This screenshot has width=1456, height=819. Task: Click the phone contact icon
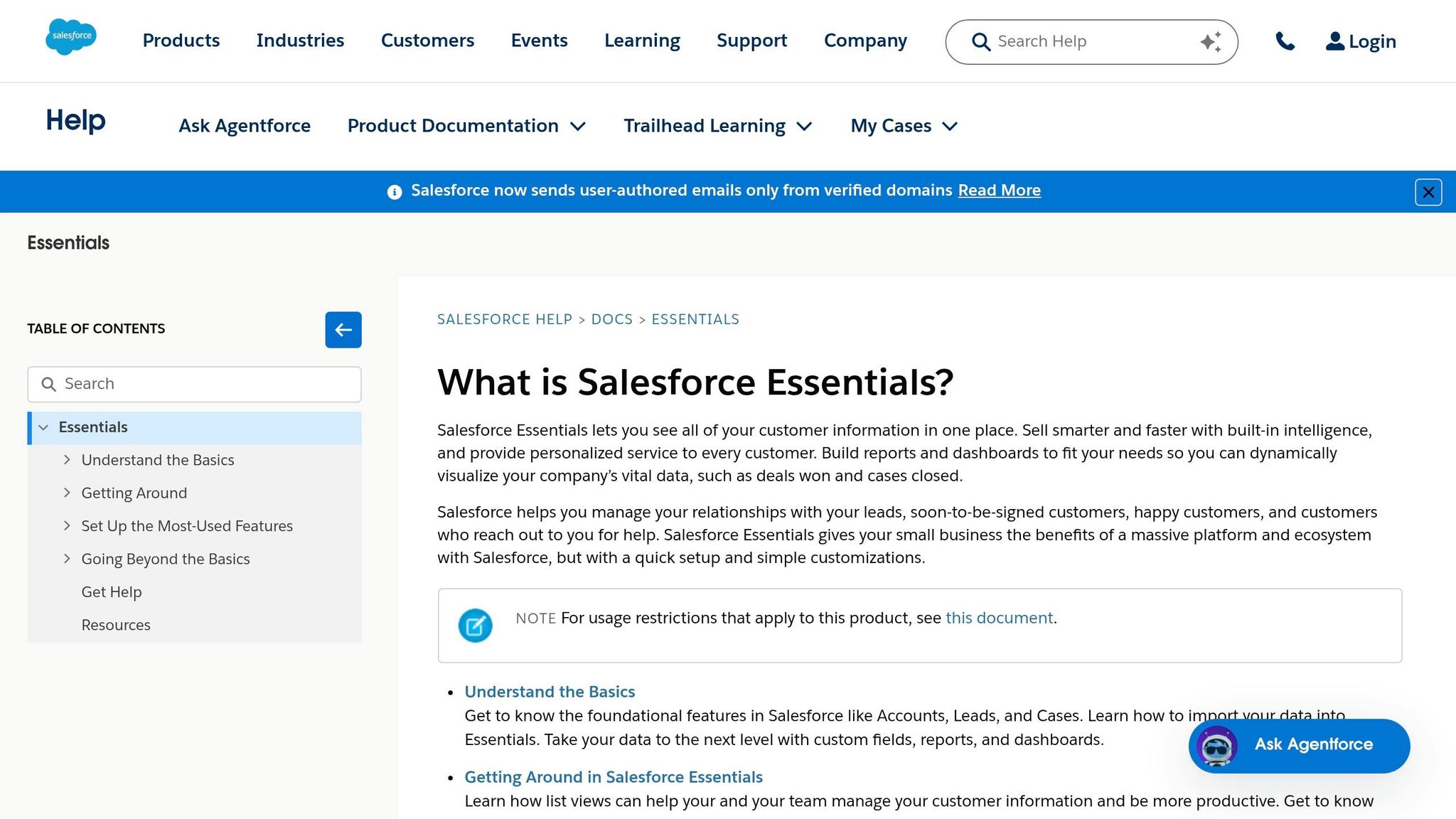[1285, 41]
